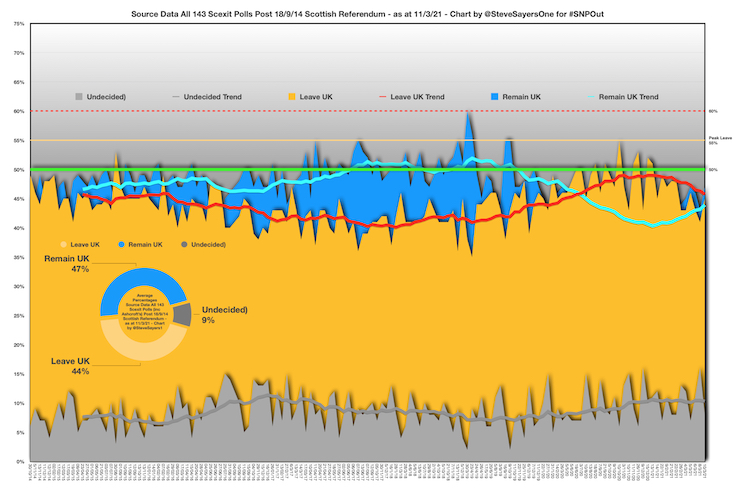Click the grey Undecided legend square at top
Screen dimensions: 740x494
(x=77, y=96)
